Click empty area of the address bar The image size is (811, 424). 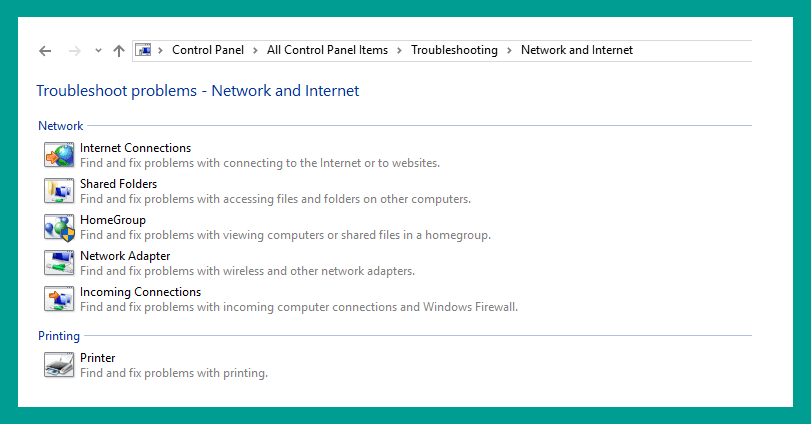(693, 51)
